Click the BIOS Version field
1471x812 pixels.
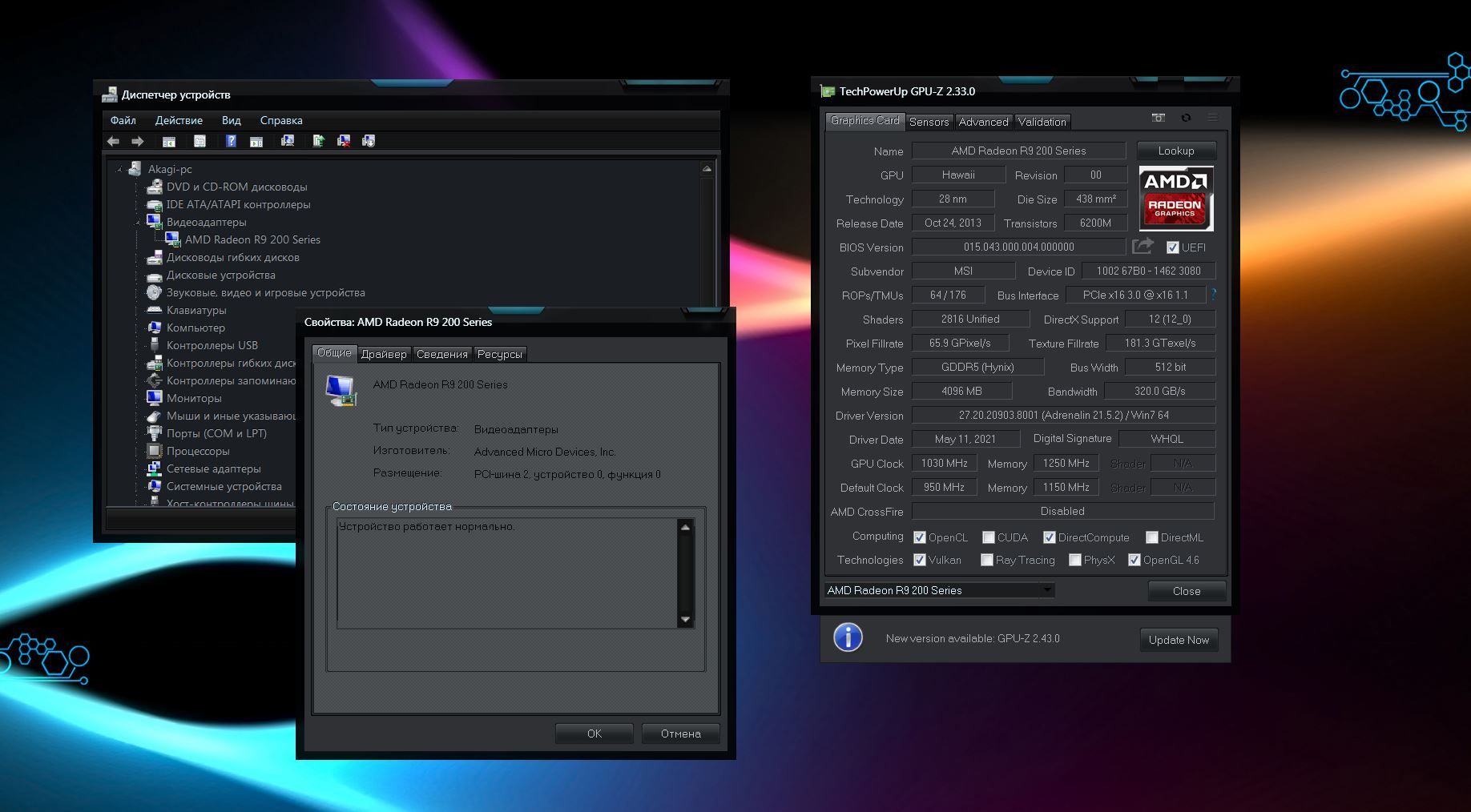[1018, 247]
